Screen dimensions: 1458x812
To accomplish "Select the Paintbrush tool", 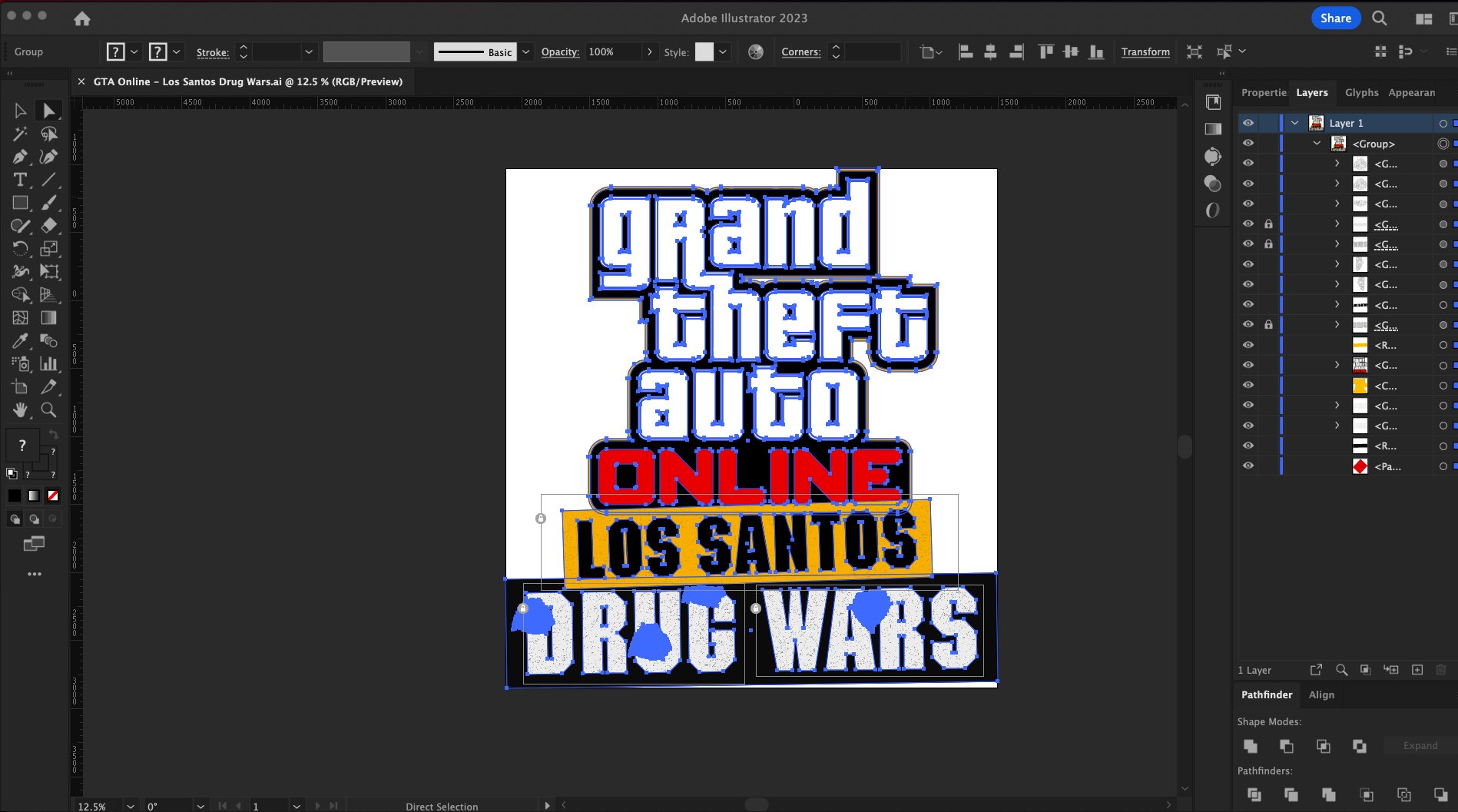I will pos(49,203).
